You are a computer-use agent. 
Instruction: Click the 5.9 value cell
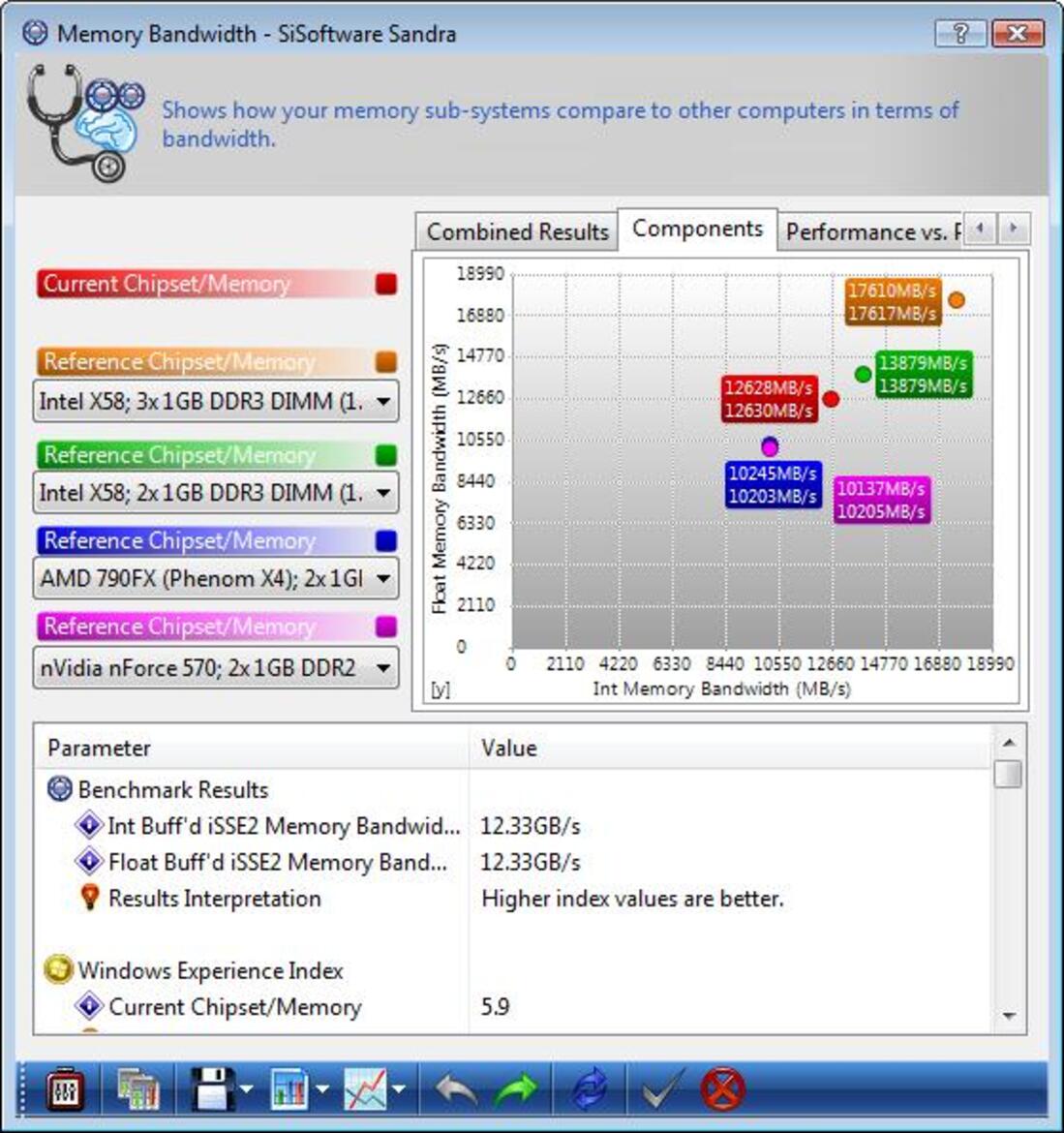pyautogui.click(x=496, y=1006)
